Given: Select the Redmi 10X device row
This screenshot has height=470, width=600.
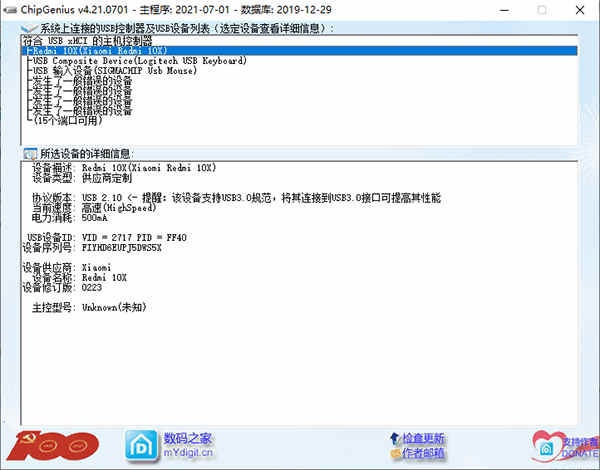Looking at the screenshot, I should [x=299, y=51].
